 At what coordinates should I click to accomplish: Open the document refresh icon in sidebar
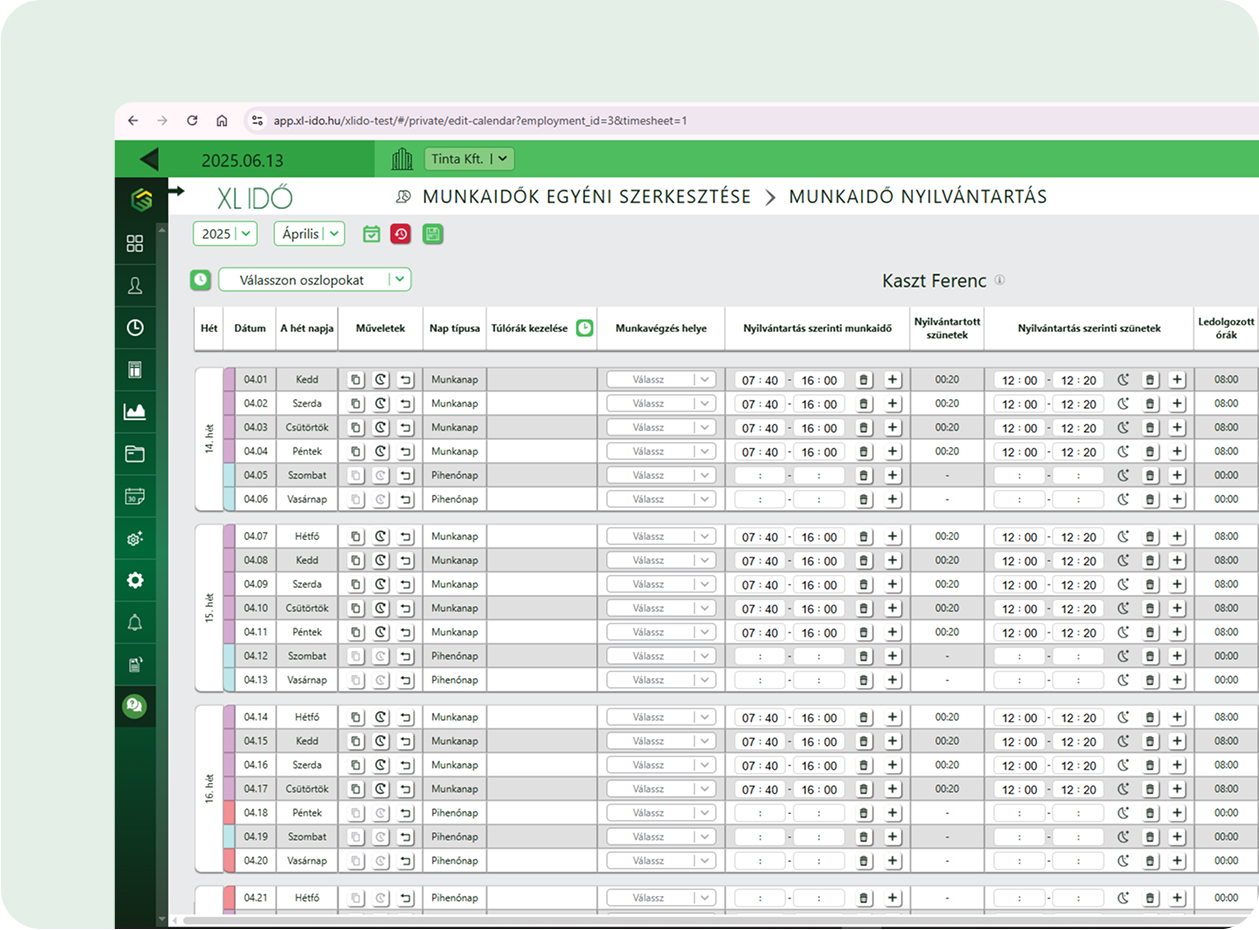pos(135,664)
